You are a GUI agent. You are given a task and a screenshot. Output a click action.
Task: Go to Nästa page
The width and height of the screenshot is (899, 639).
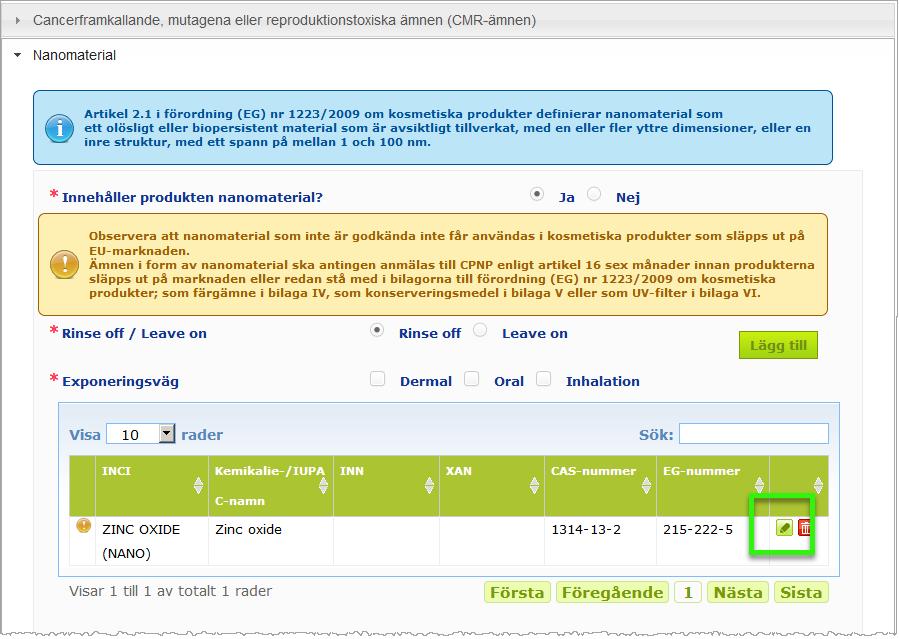[738, 592]
